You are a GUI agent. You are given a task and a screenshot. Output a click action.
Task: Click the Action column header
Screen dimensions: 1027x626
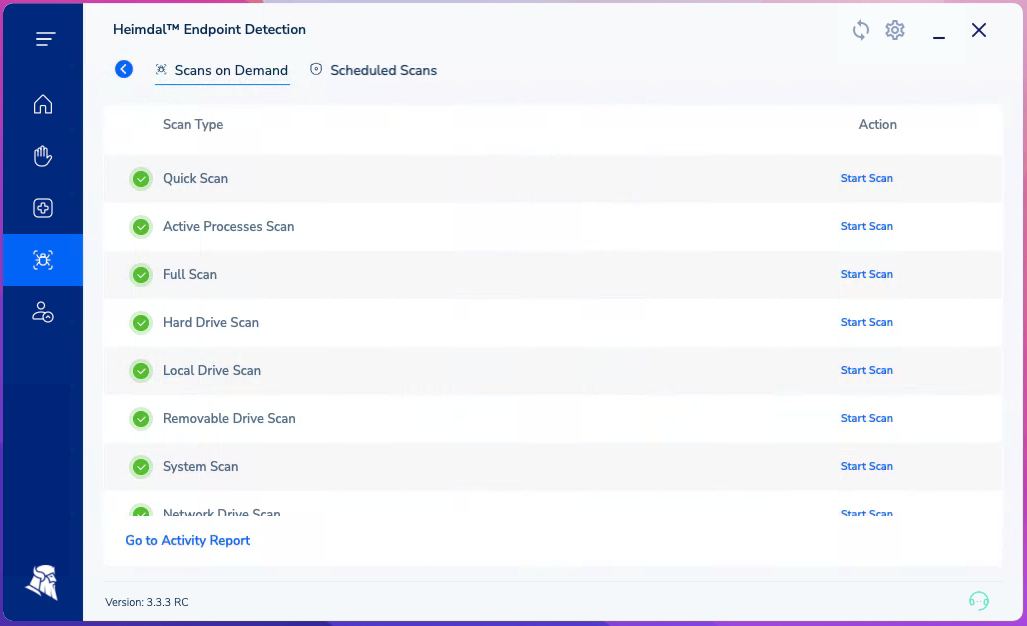coord(878,124)
